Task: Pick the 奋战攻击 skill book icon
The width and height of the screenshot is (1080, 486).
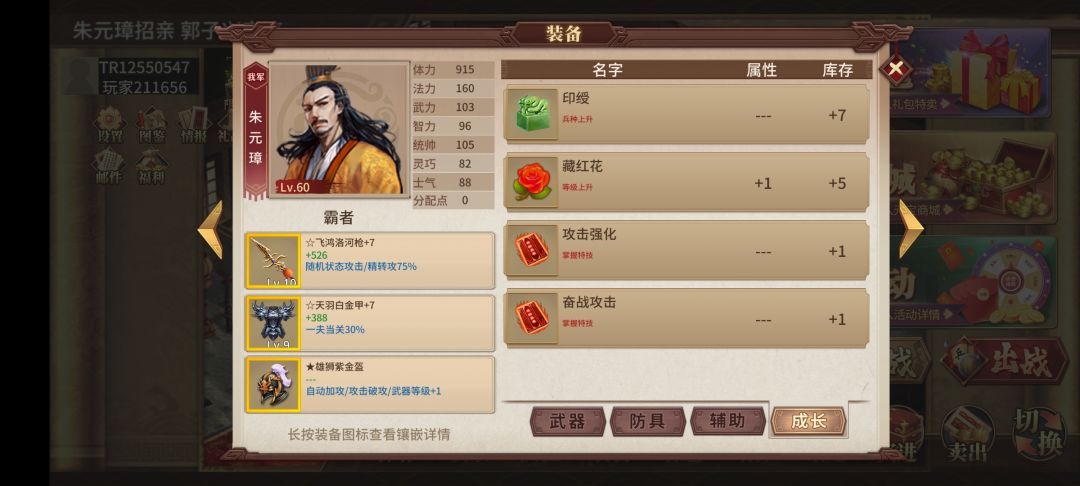Action: [x=532, y=319]
